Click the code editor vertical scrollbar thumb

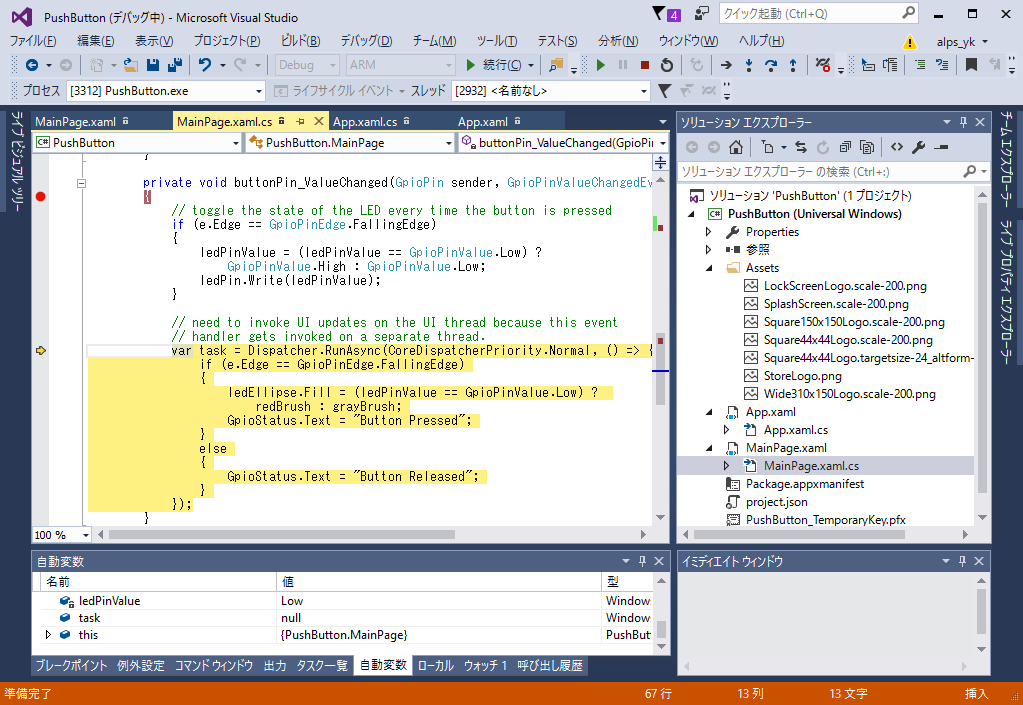660,370
